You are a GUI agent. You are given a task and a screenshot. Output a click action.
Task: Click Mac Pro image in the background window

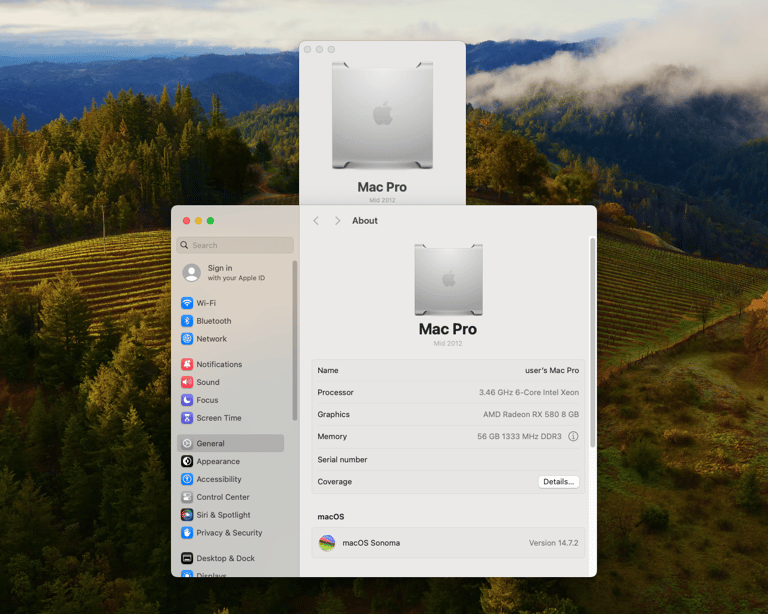(x=382, y=115)
